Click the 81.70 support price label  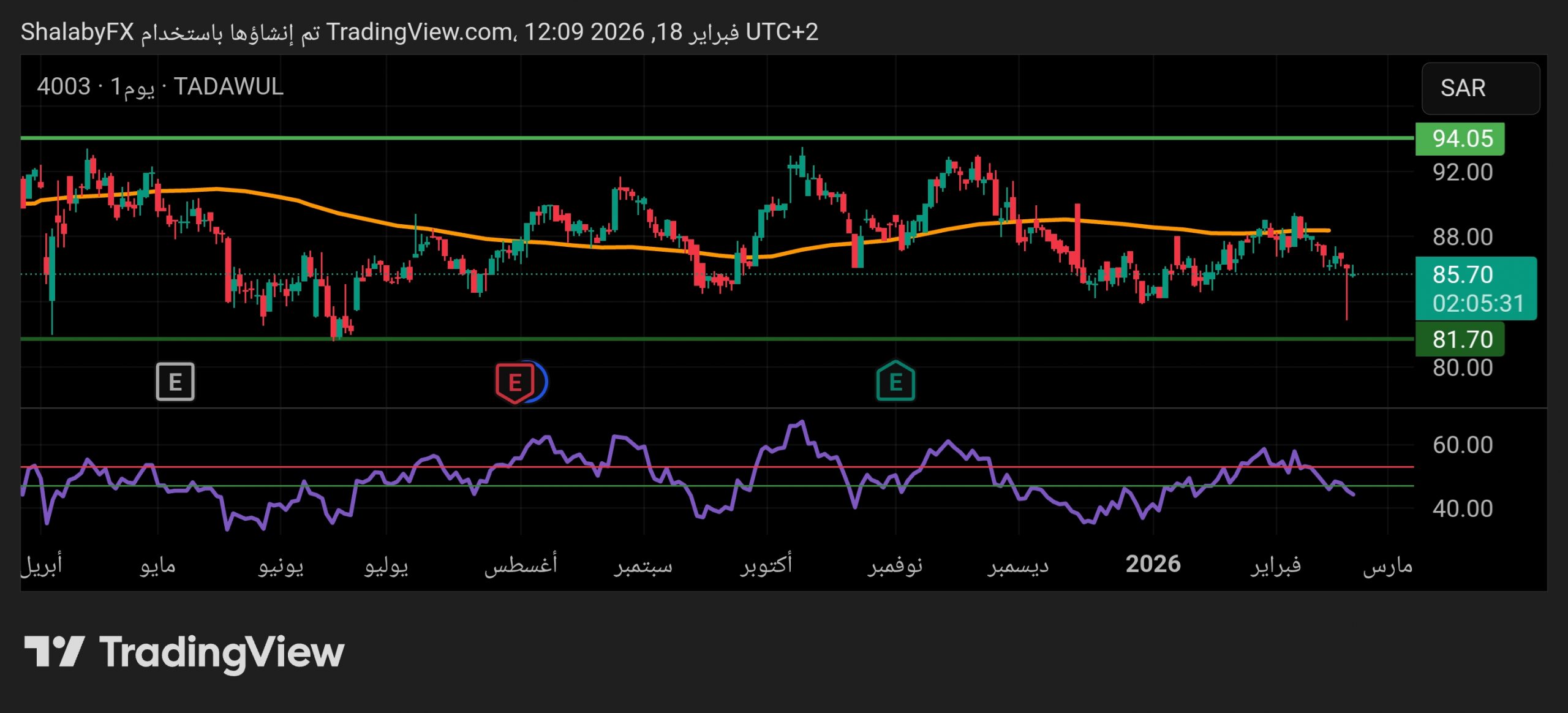tap(1460, 339)
